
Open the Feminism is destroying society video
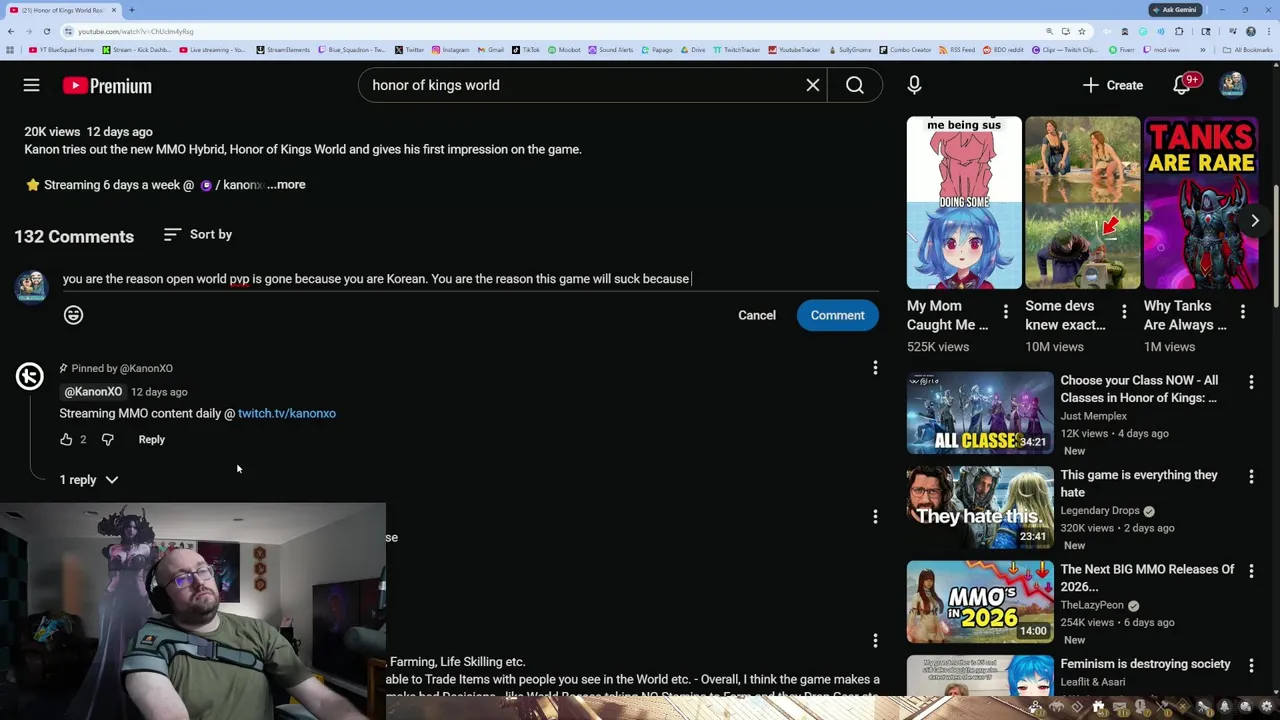pos(1145,664)
